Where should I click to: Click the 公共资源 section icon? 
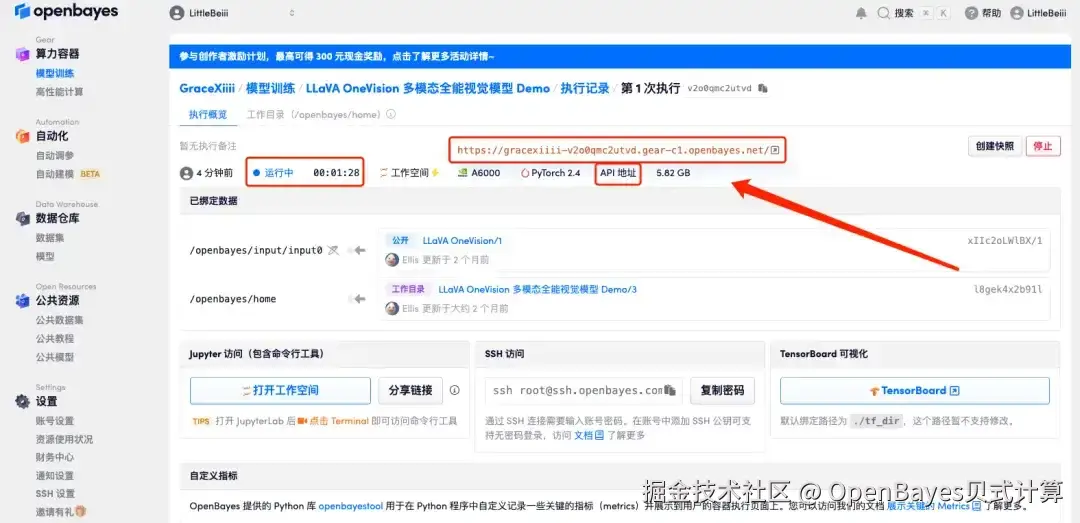click(x=23, y=300)
